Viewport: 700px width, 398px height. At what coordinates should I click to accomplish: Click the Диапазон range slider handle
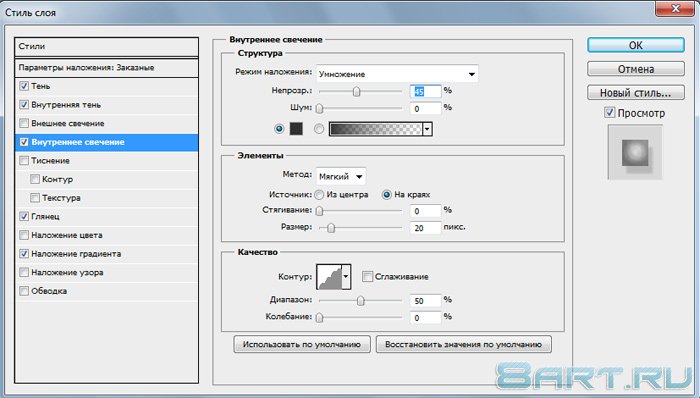point(360,301)
